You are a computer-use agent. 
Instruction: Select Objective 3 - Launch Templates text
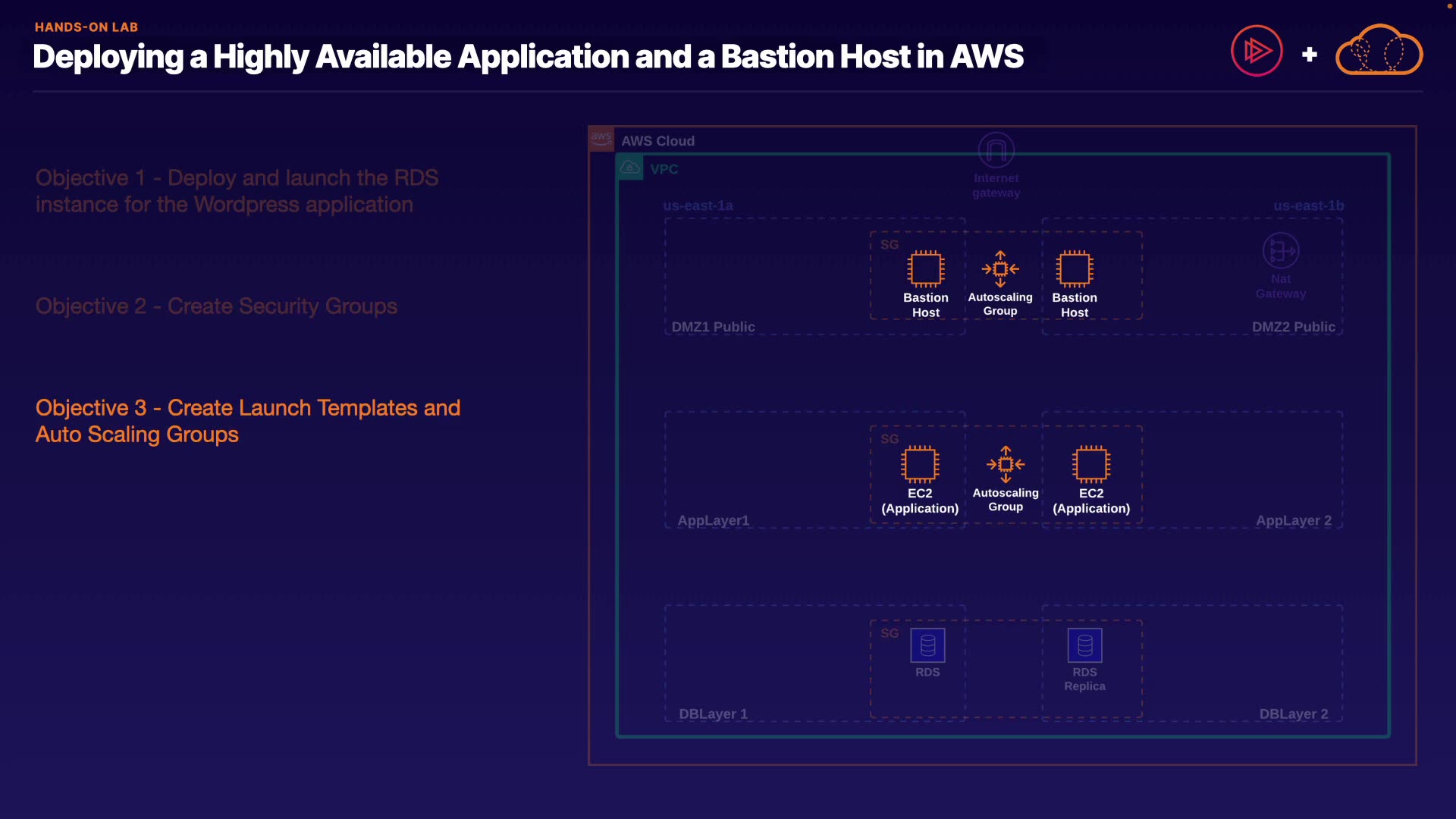[x=247, y=421]
